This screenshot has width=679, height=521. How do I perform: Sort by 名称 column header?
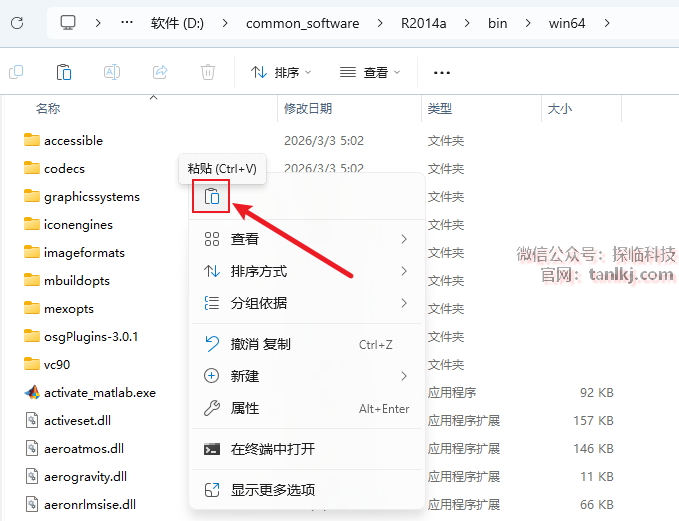(48, 108)
